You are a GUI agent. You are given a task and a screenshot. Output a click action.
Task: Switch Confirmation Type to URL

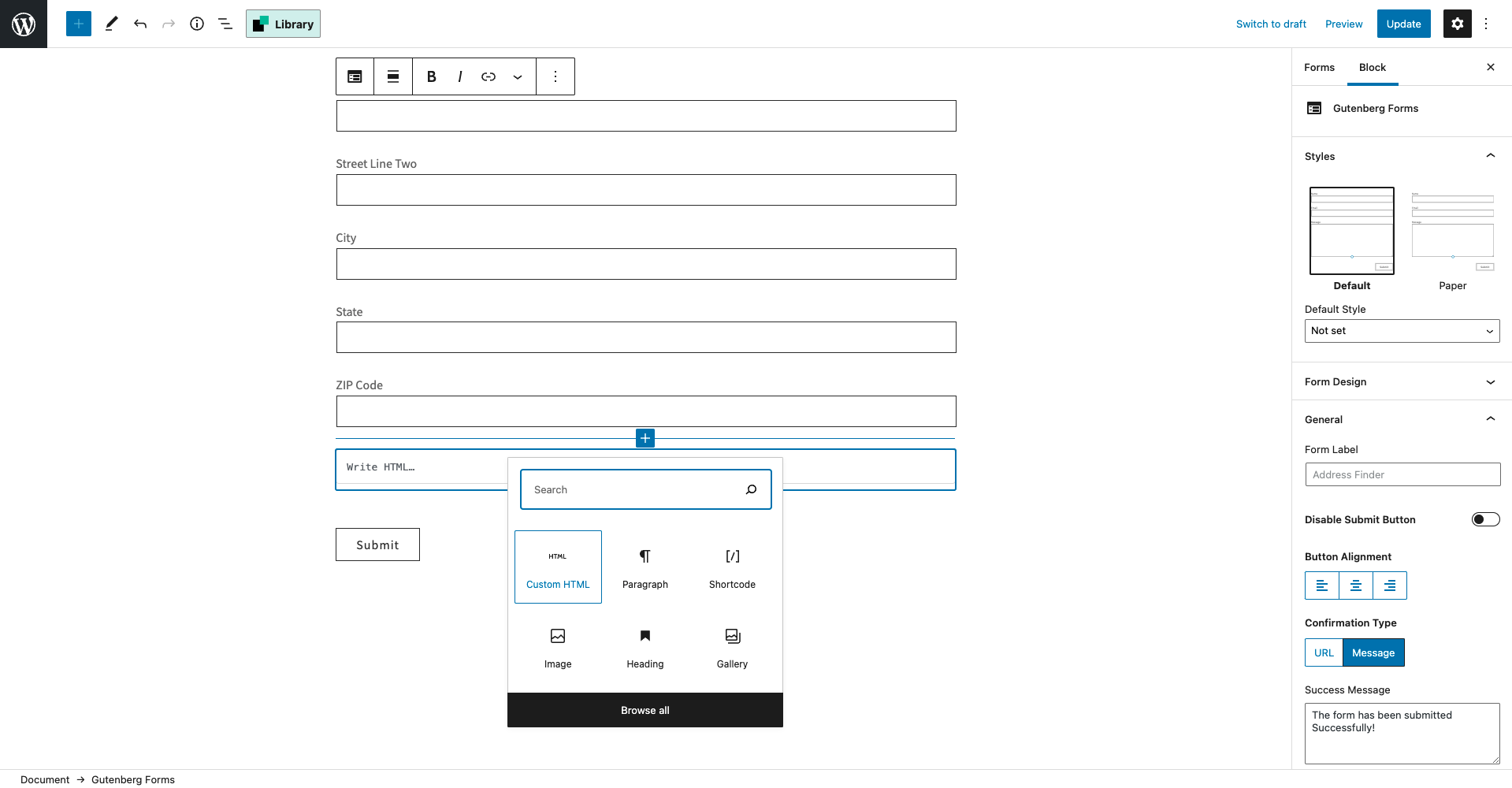(1323, 652)
